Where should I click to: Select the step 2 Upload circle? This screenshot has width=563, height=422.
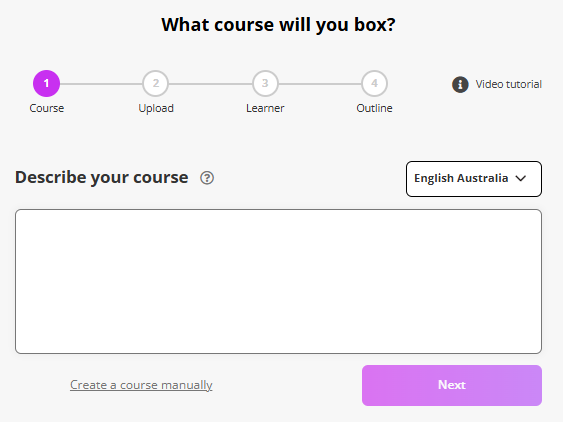(155, 83)
